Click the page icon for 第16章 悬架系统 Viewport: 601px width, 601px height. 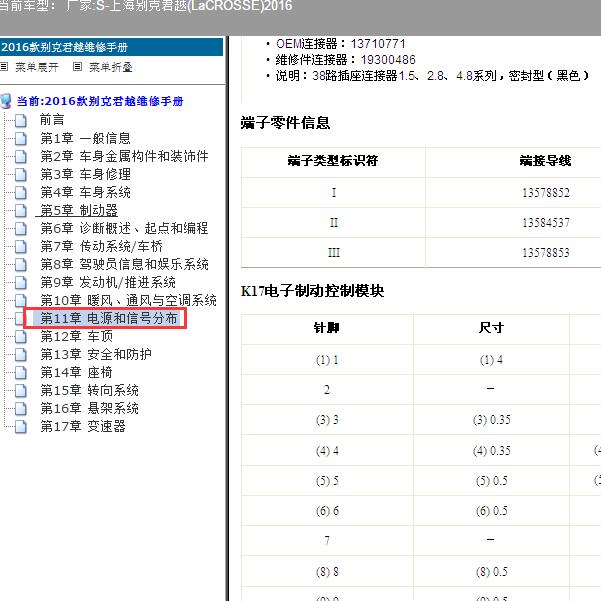tap(21, 409)
